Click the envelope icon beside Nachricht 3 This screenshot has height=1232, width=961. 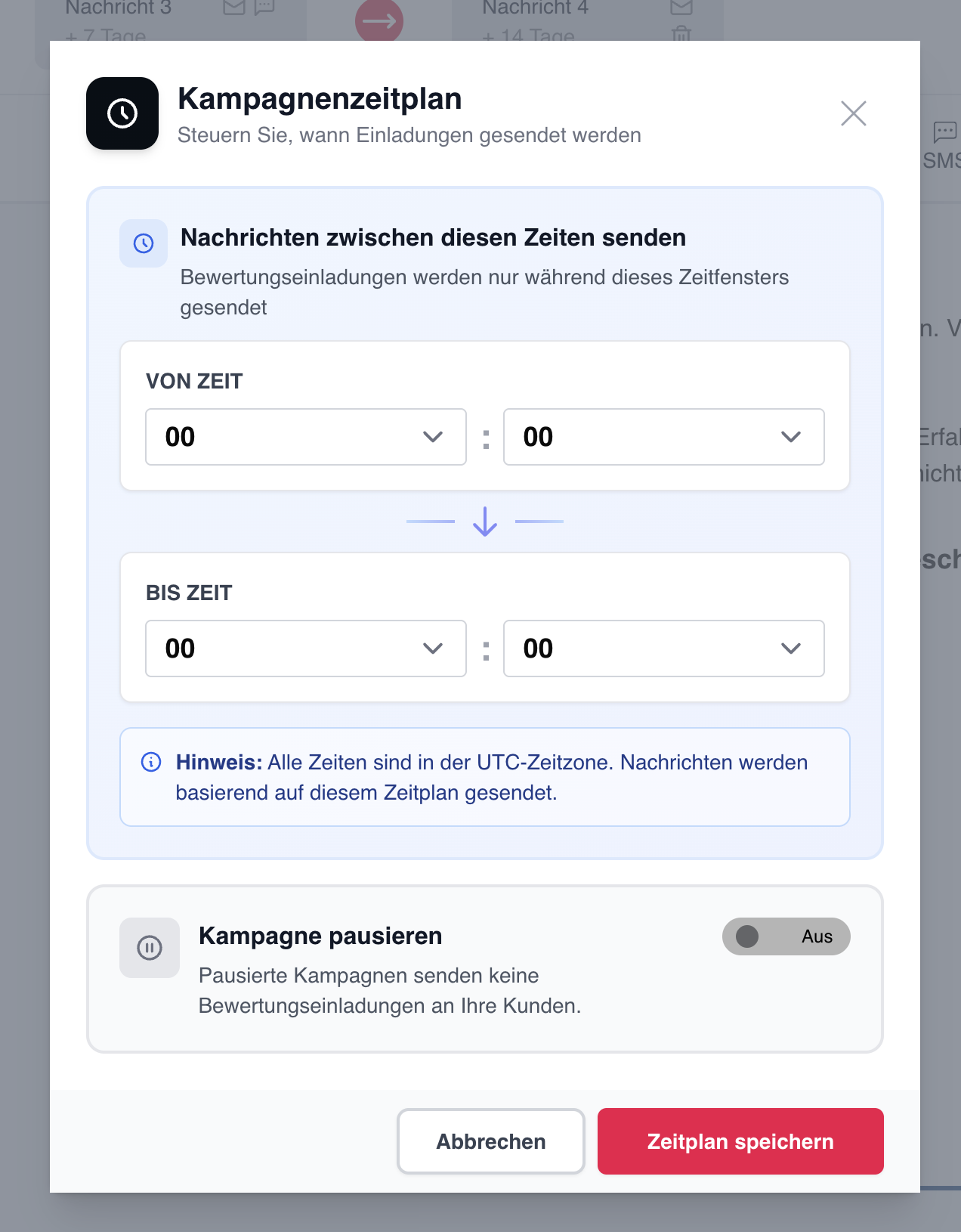pos(234,8)
